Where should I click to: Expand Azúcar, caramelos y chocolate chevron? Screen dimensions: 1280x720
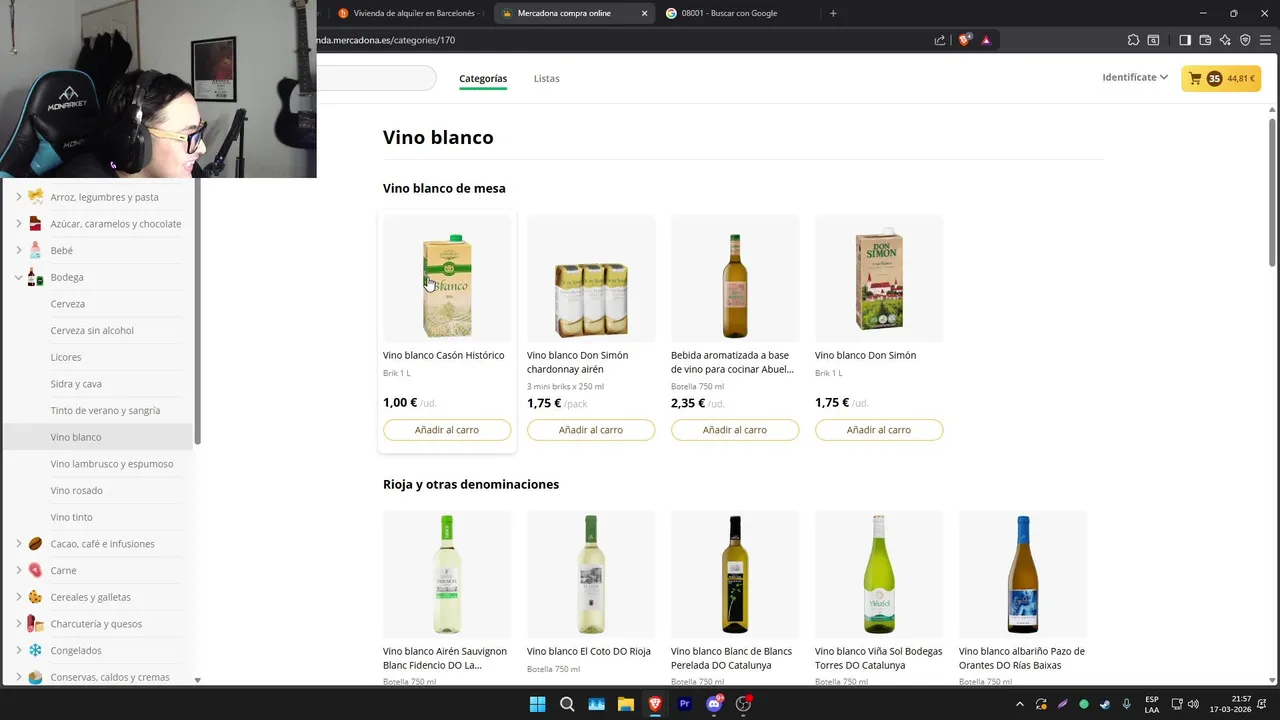click(x=18, y=224)
